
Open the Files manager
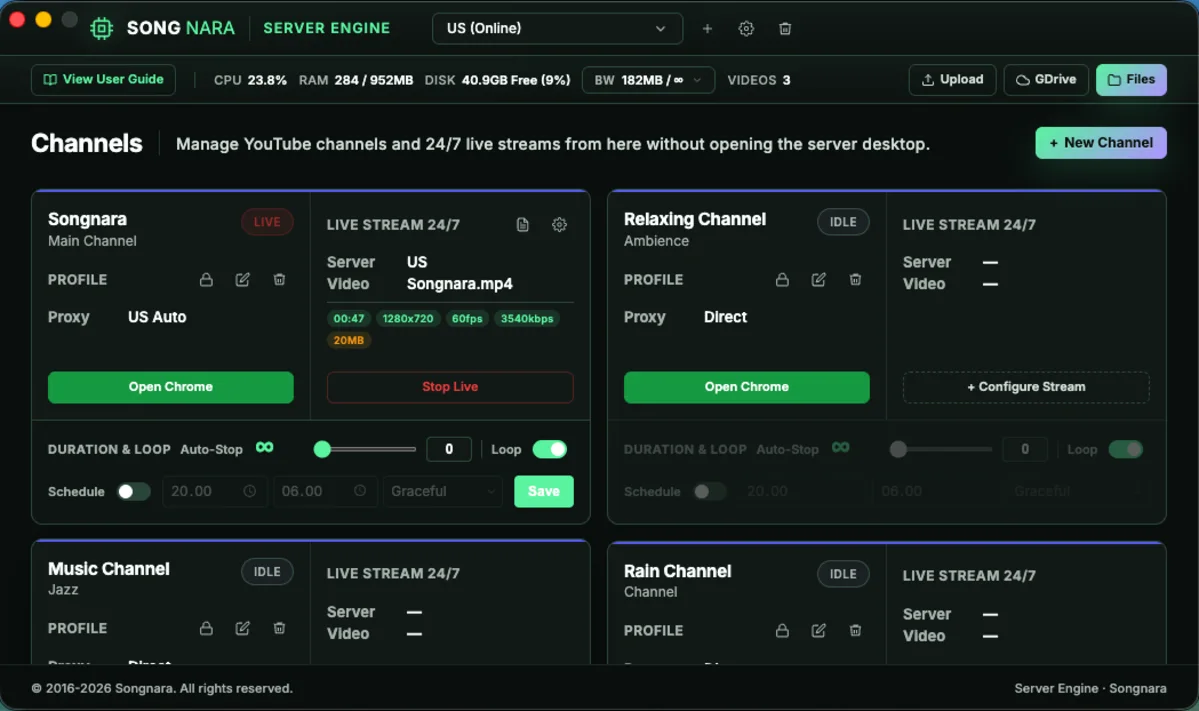tap(1131, 80)
